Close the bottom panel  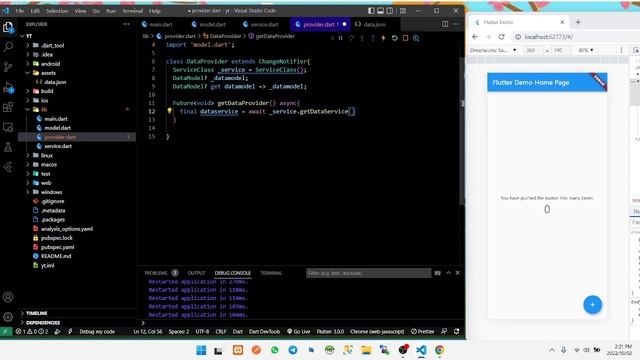coord(458,273)
